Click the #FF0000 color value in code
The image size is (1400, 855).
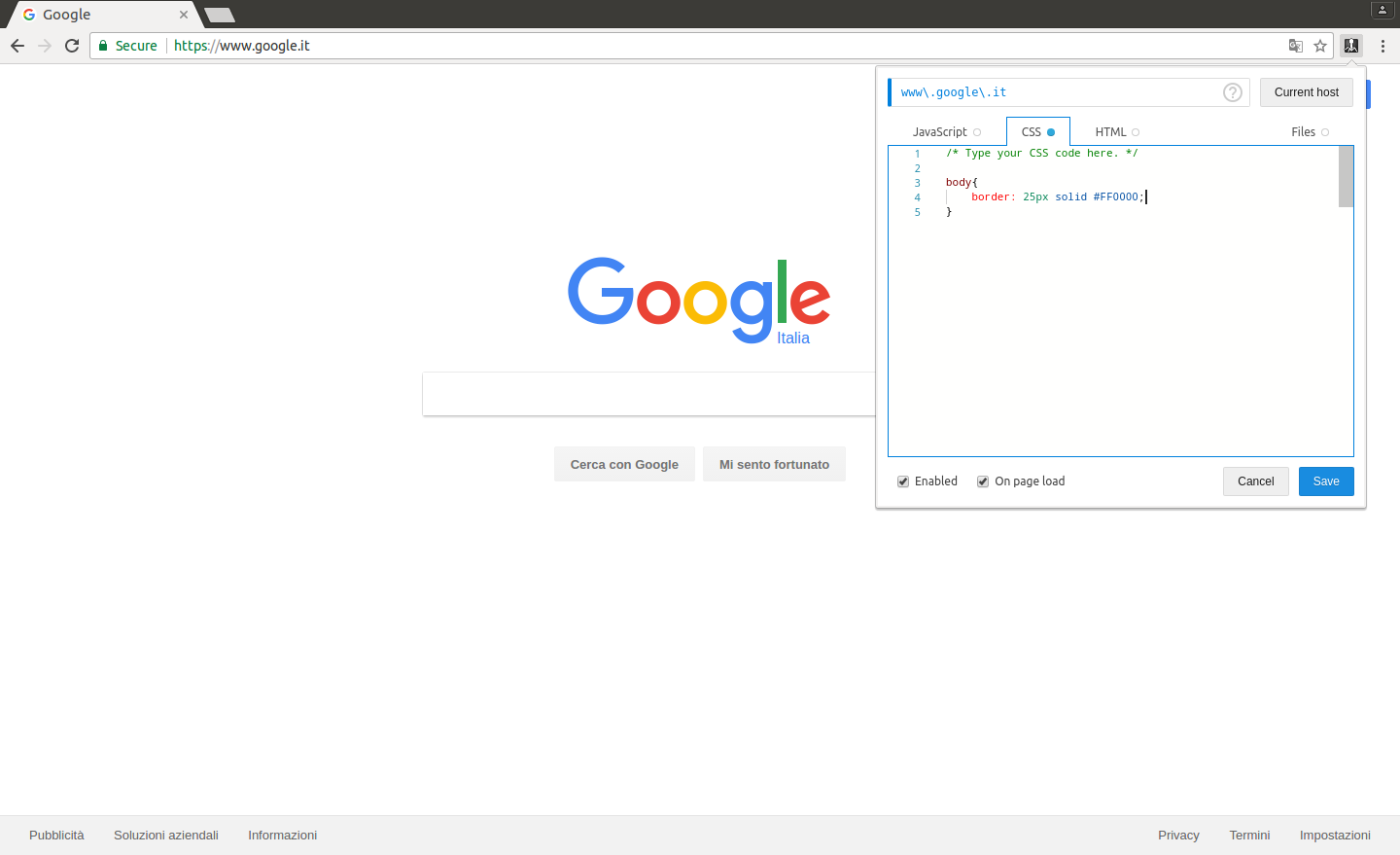1116,196
